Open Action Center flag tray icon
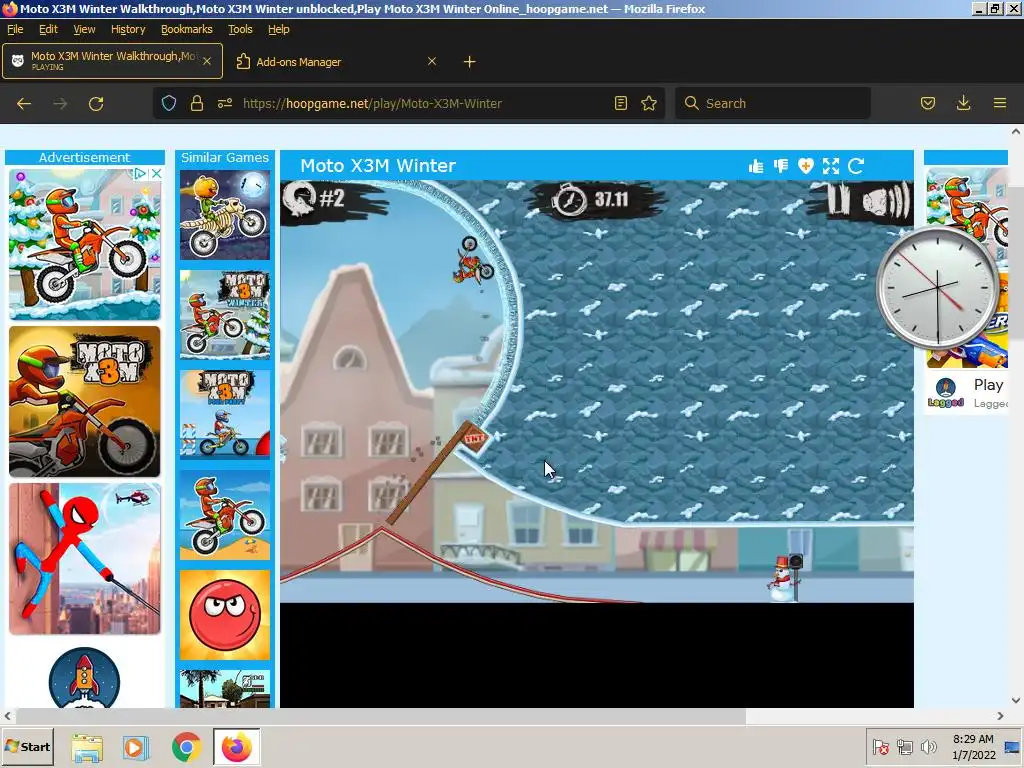 coord(880,747)
